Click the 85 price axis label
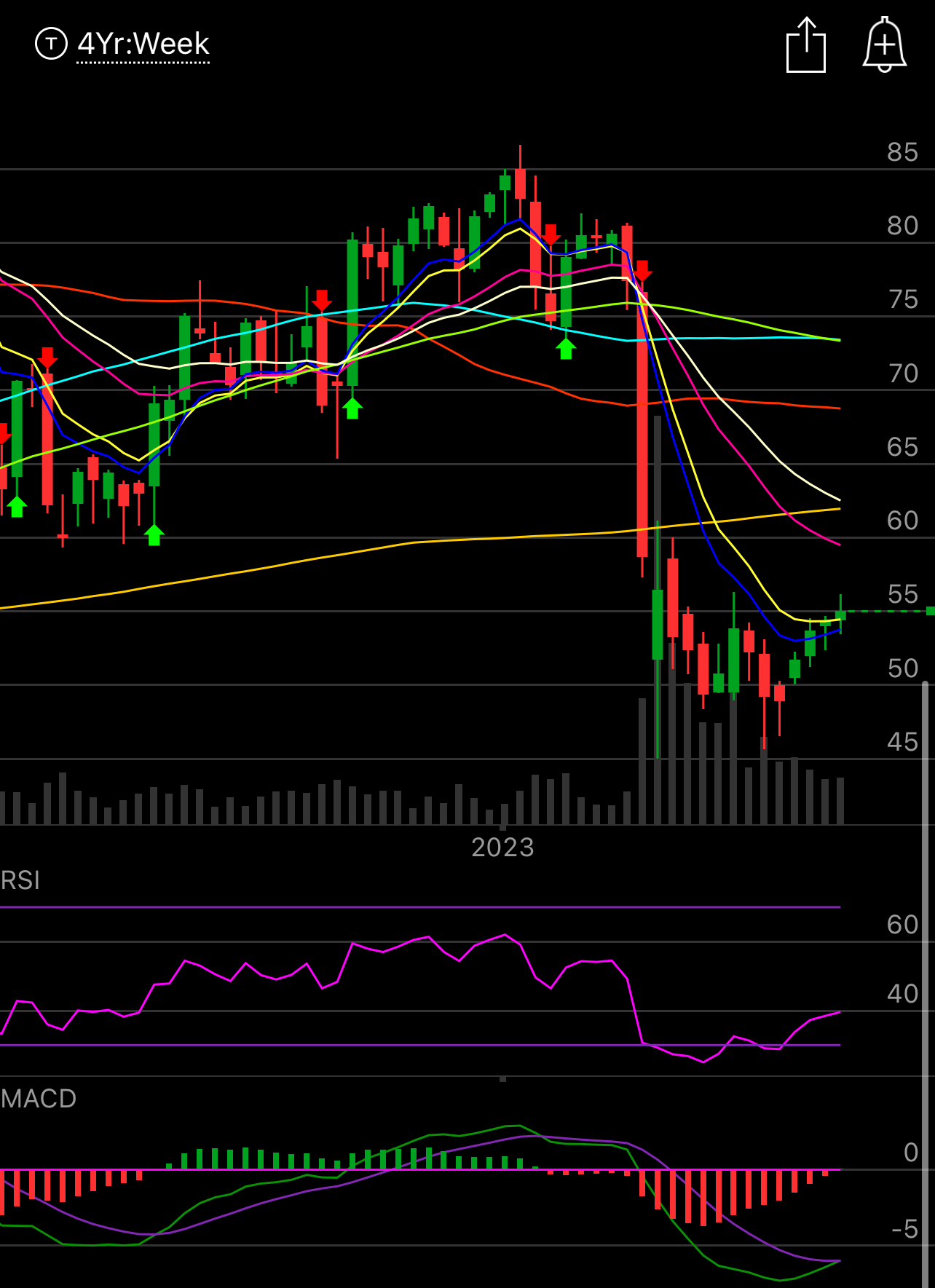 pyautogui.click(x=902, y=152)
